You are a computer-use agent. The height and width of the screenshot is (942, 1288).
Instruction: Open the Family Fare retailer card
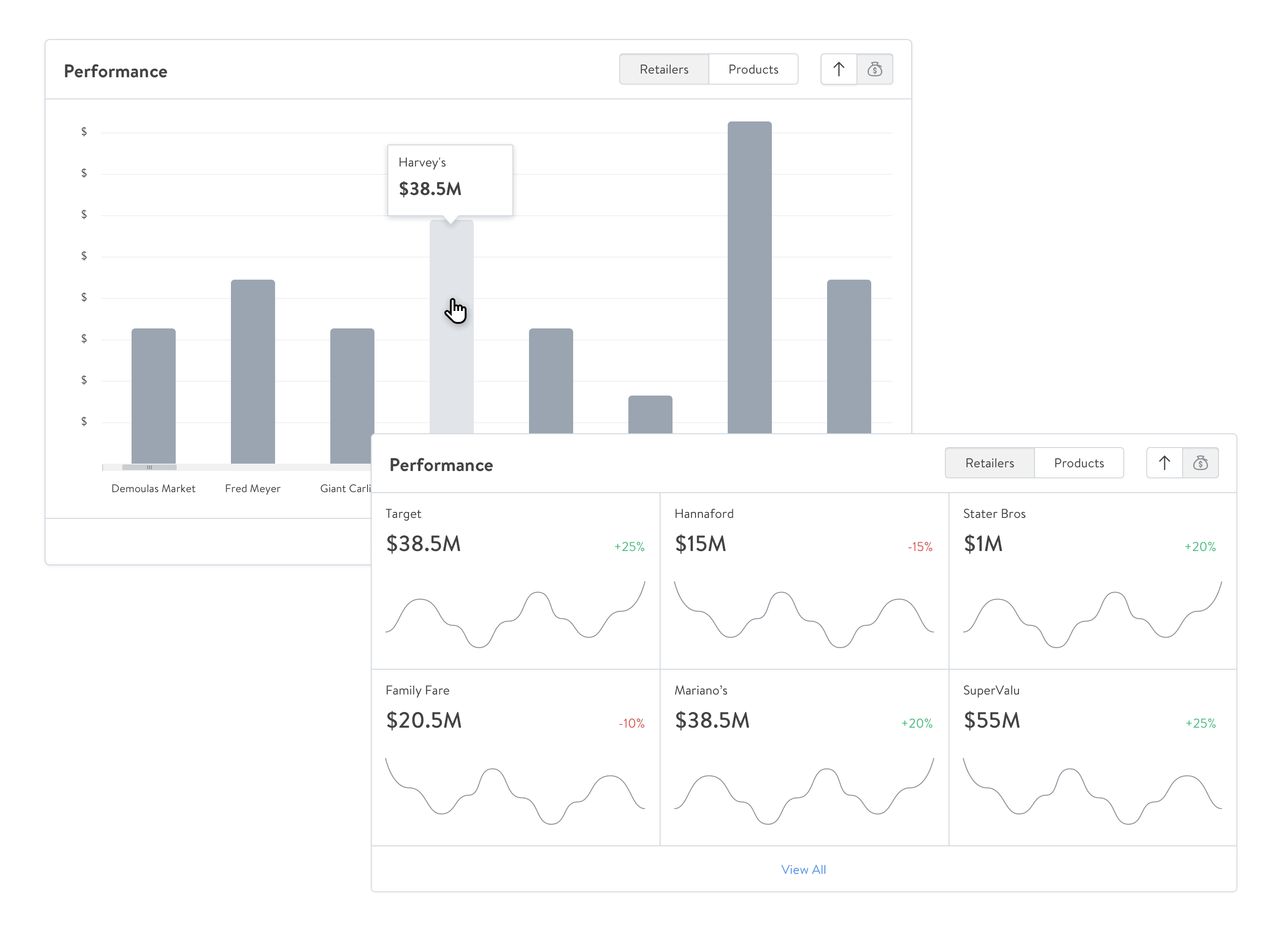(x=515, y=757)
